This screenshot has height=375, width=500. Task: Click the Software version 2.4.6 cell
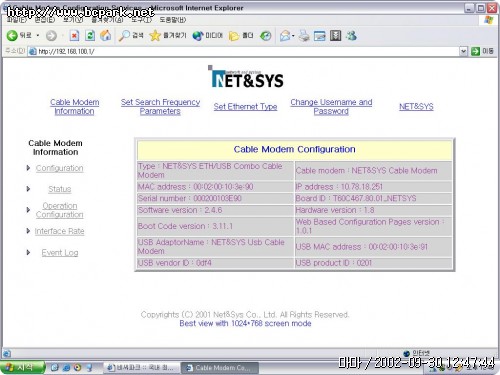coord(215,210)
